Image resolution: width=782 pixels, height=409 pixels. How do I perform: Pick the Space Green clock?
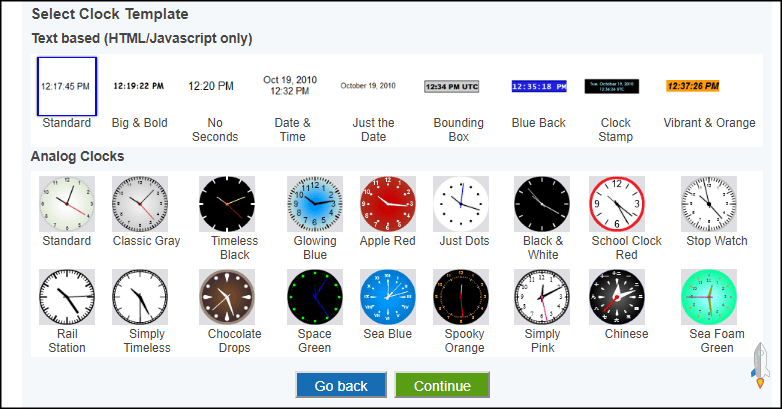coord(314,297)
